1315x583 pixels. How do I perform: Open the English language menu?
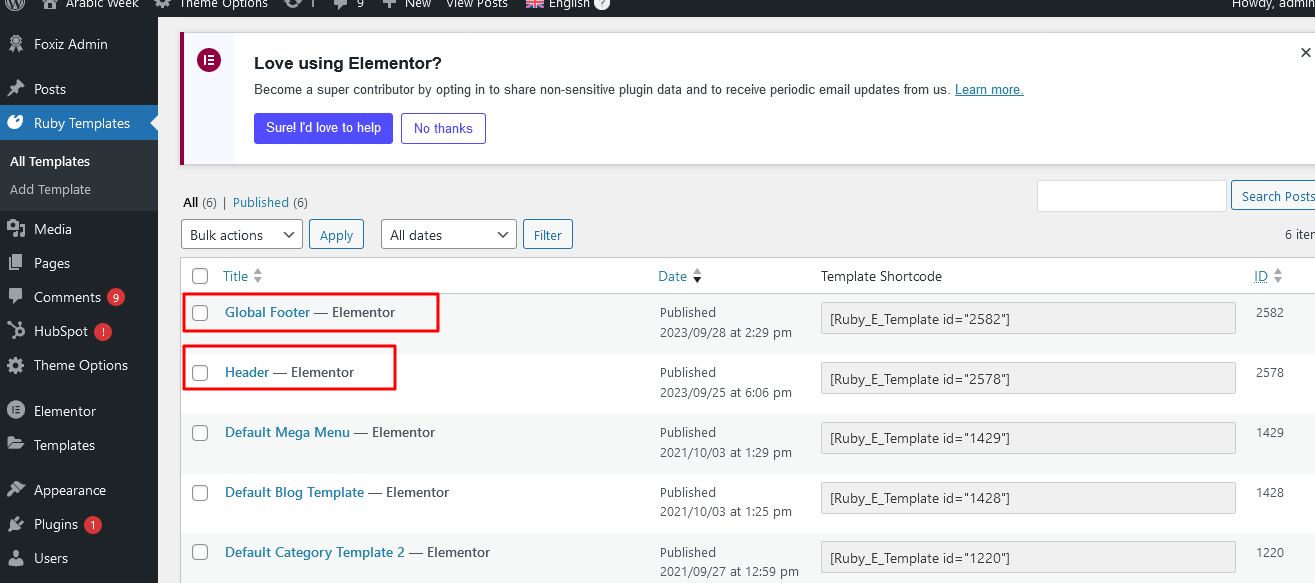coord(567,4)
